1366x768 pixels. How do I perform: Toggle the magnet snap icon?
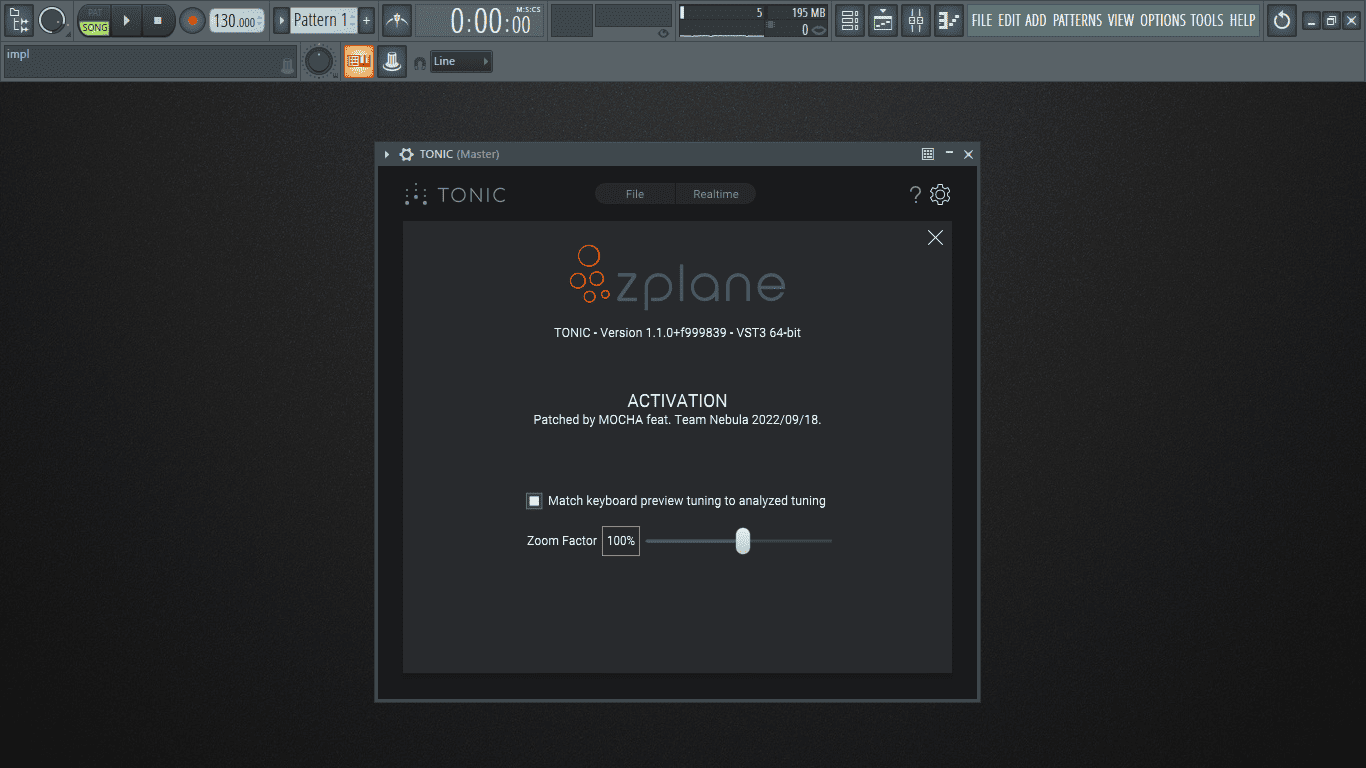pos(420,62)
